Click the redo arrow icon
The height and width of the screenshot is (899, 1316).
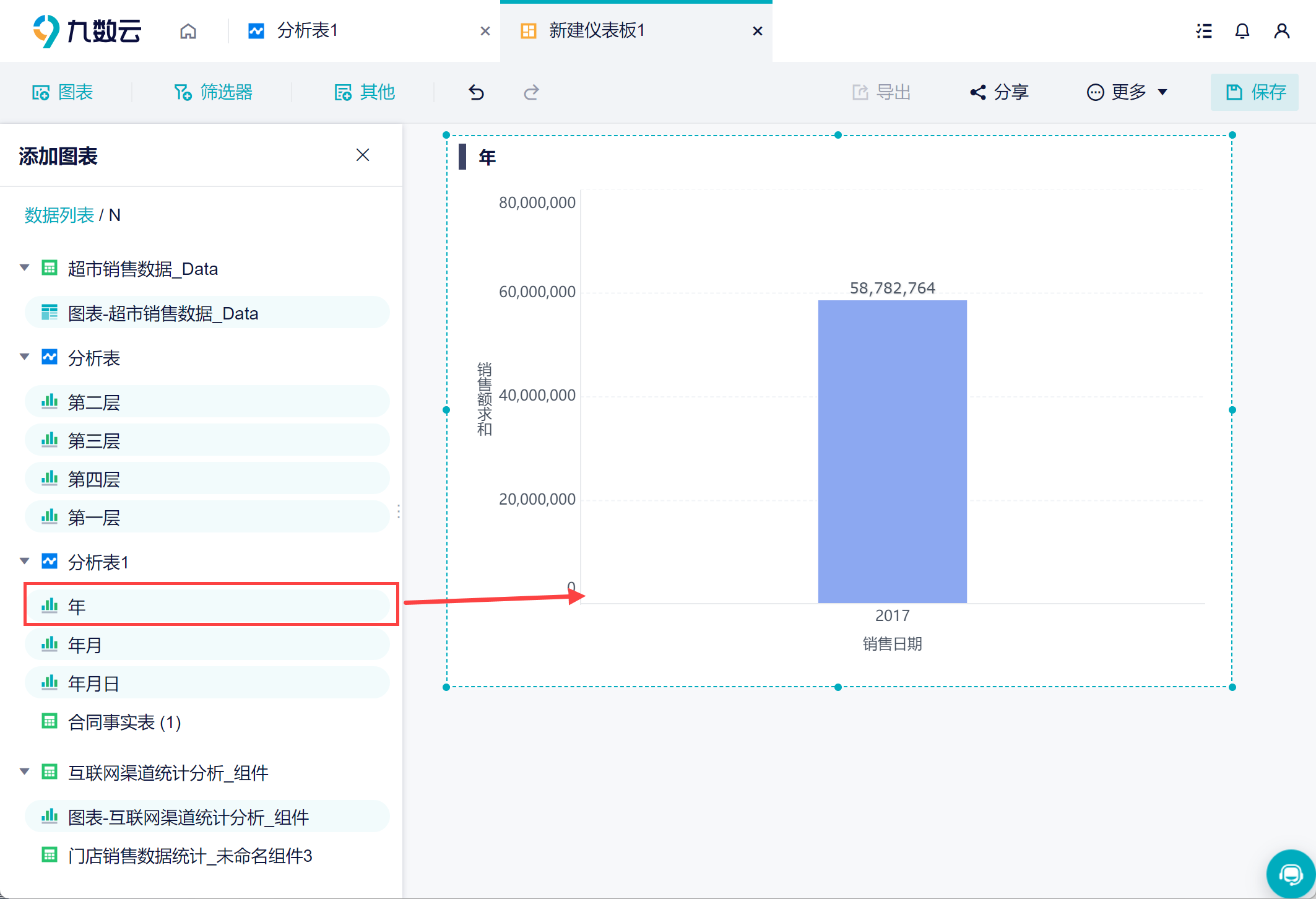[531, 92]
